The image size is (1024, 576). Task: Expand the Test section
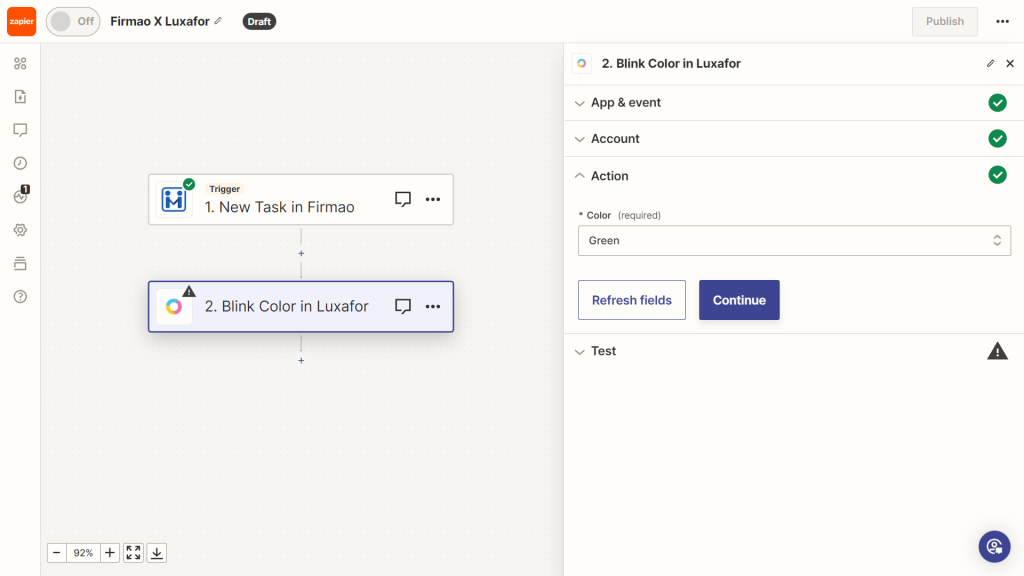click(x=604, y=351)
